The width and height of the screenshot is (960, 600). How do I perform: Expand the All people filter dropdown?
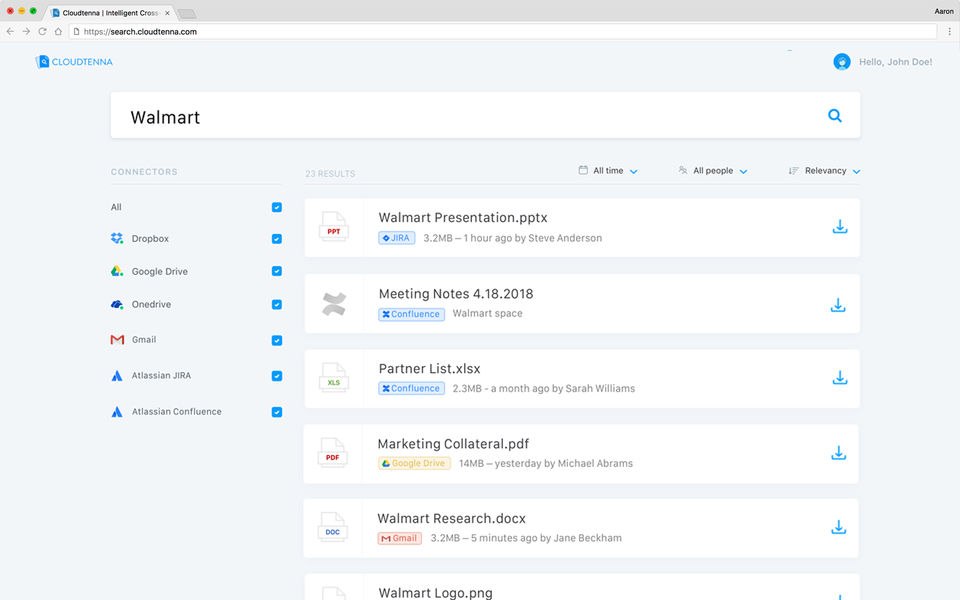713,171
